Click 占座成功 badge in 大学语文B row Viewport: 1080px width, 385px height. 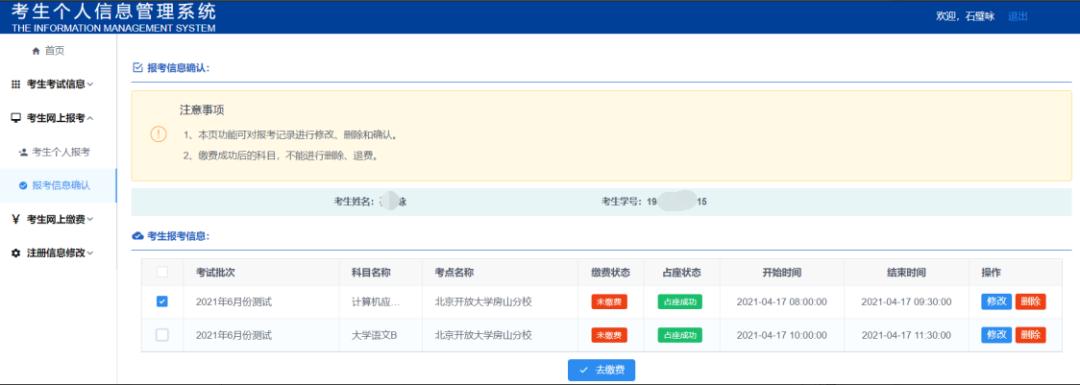(x=680, y=335)
